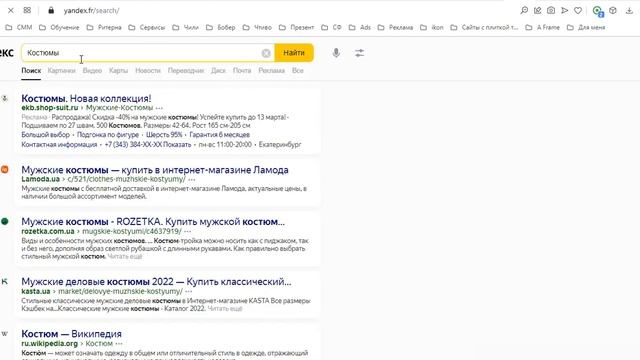
Task: Open the search settings sliders icon
Action: click(360, 53)
